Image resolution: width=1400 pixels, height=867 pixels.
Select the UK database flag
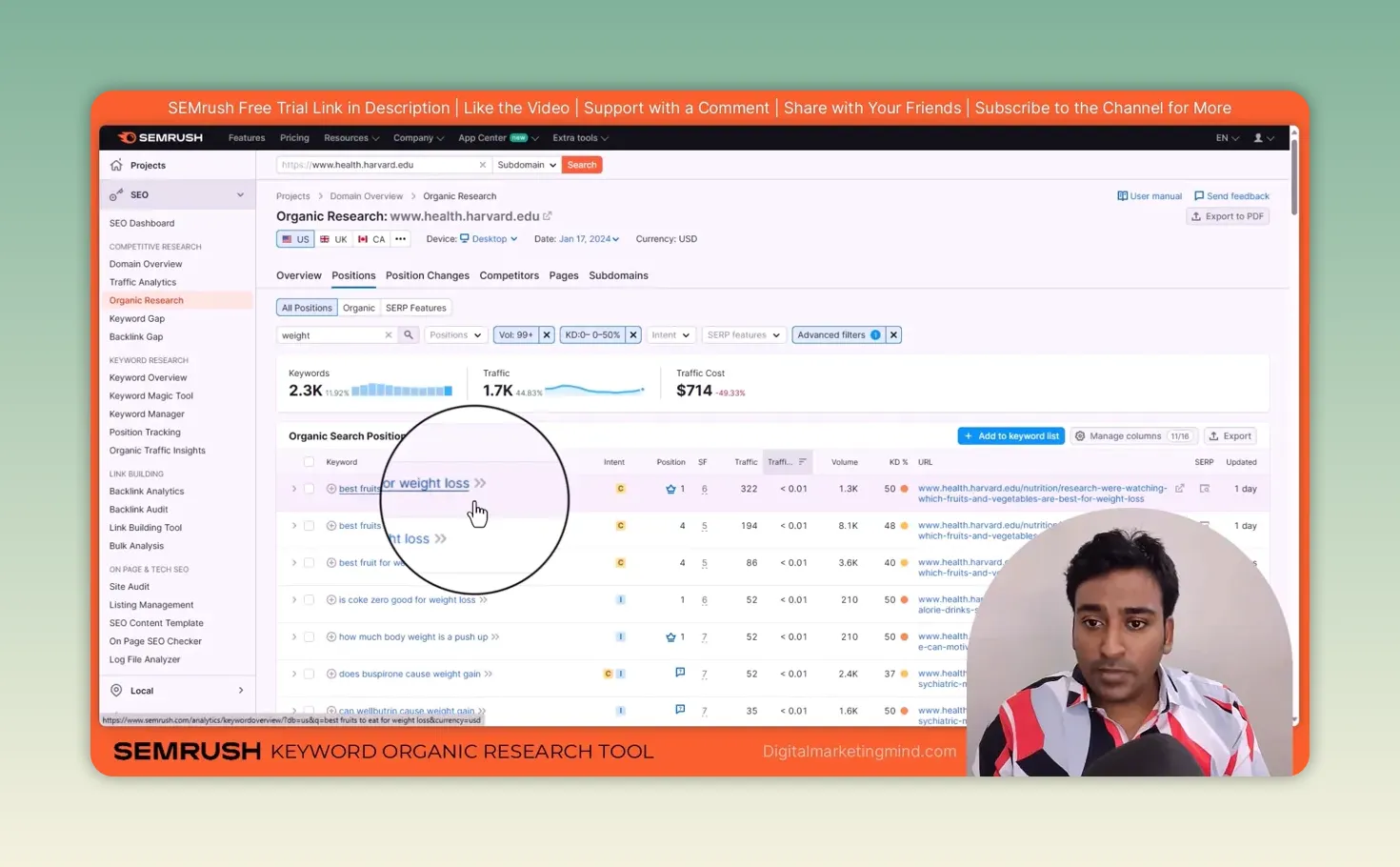[x=333, y=239]
